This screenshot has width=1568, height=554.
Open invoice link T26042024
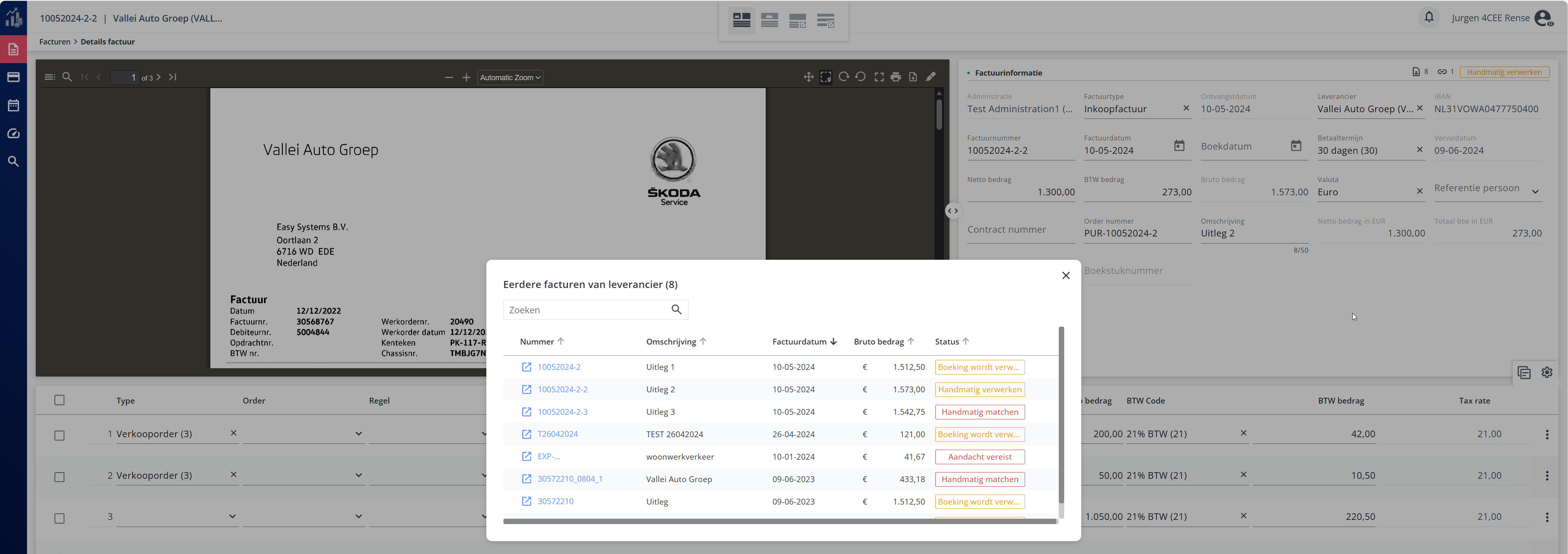557,434
